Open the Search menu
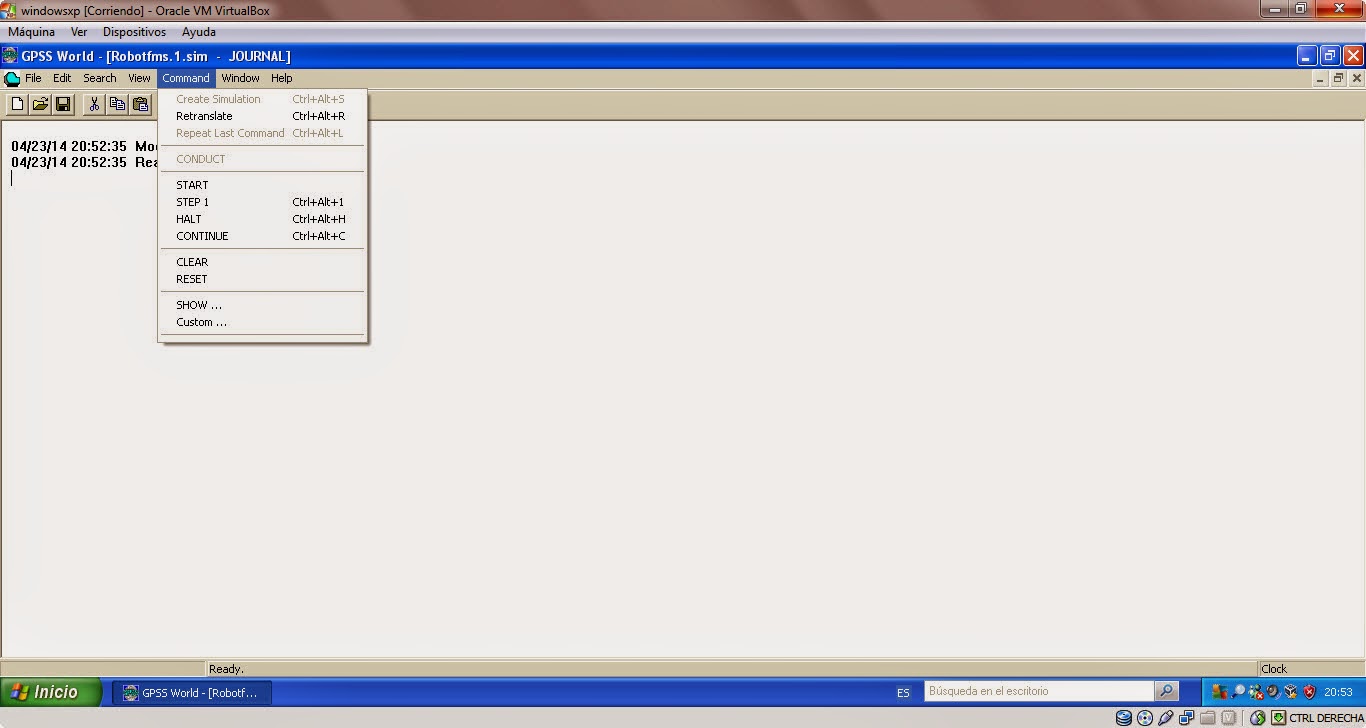This screenshot has height=728, width=1366. [99, 78]
